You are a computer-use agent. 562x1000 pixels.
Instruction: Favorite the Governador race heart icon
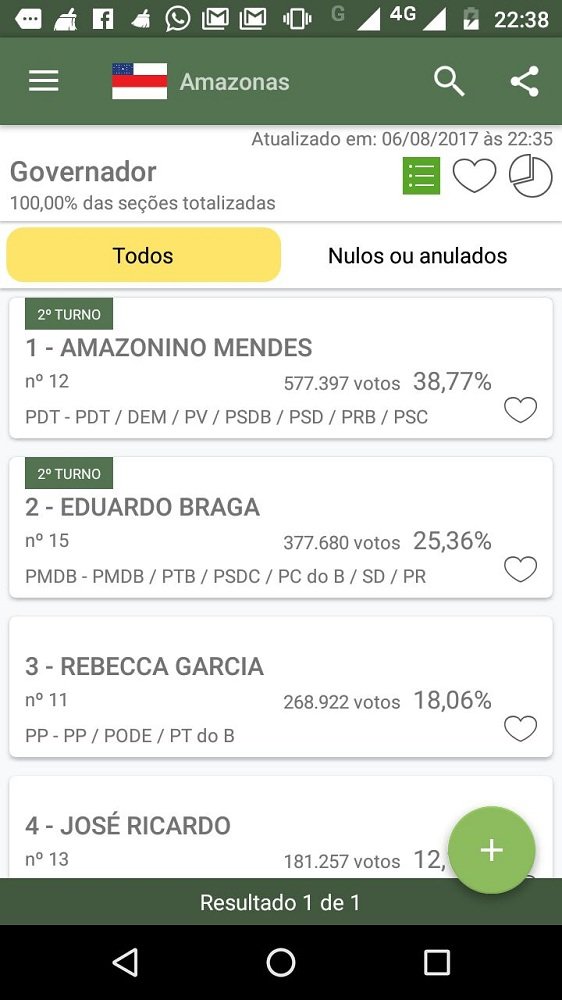pyautogui.click(x=474, y=175)
